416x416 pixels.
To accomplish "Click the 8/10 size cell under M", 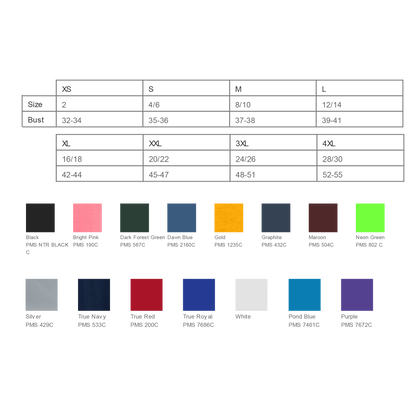I will coord(273,104).
